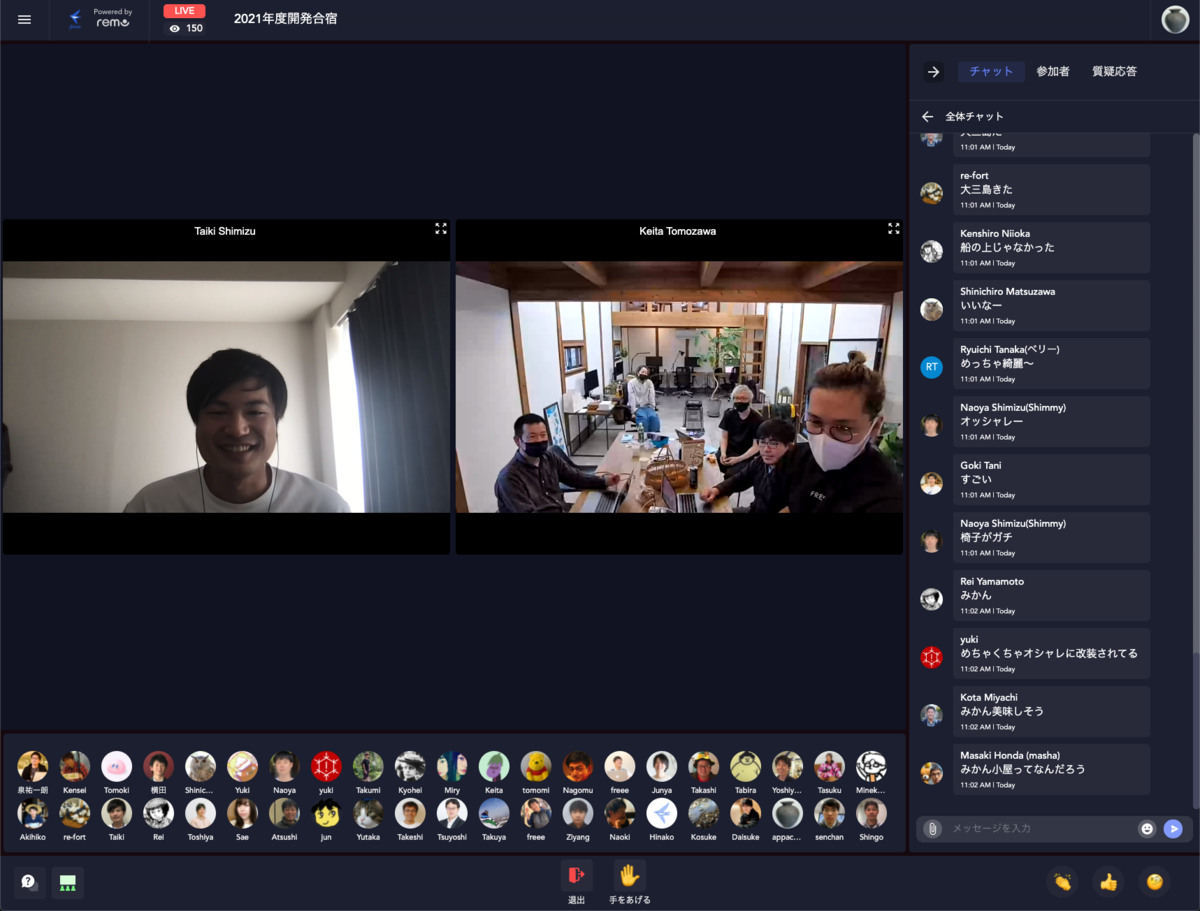Select participant Kyohei avatar
The width and height of the screenshot is (1200, 911).
410,766
